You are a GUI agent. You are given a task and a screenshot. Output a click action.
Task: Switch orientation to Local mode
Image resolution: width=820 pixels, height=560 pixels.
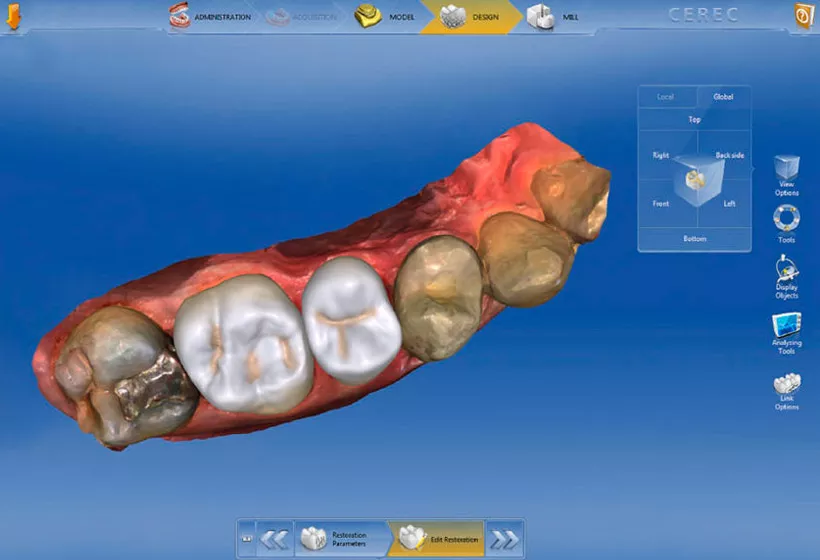666,97
